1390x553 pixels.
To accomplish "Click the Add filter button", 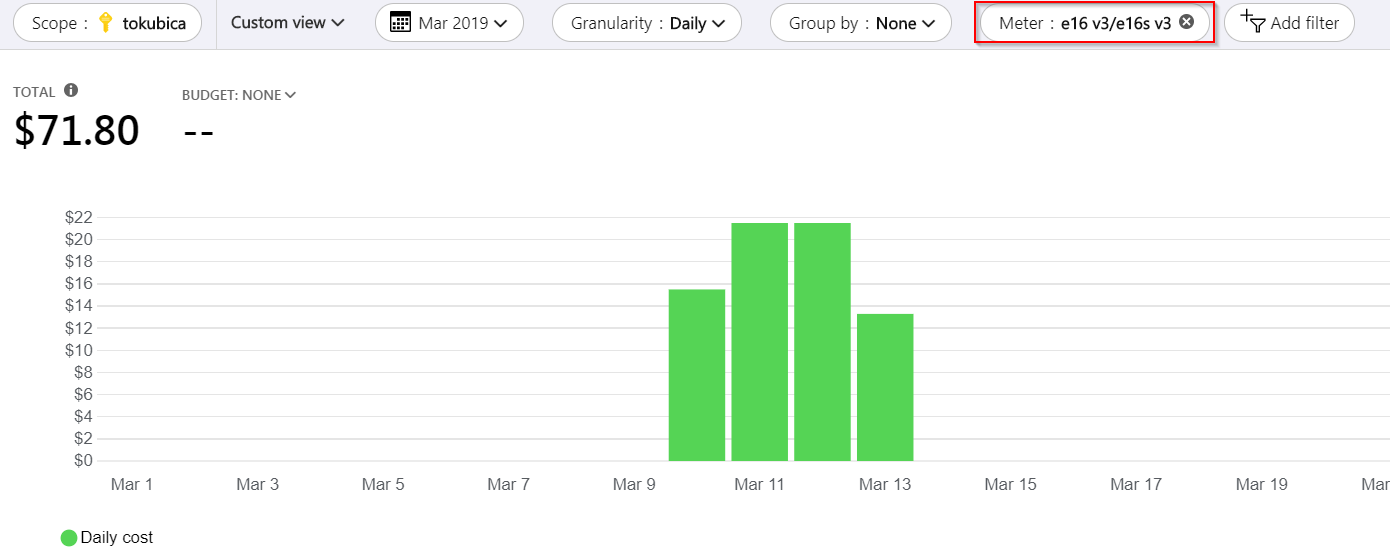I will [x=1290, y=23].
